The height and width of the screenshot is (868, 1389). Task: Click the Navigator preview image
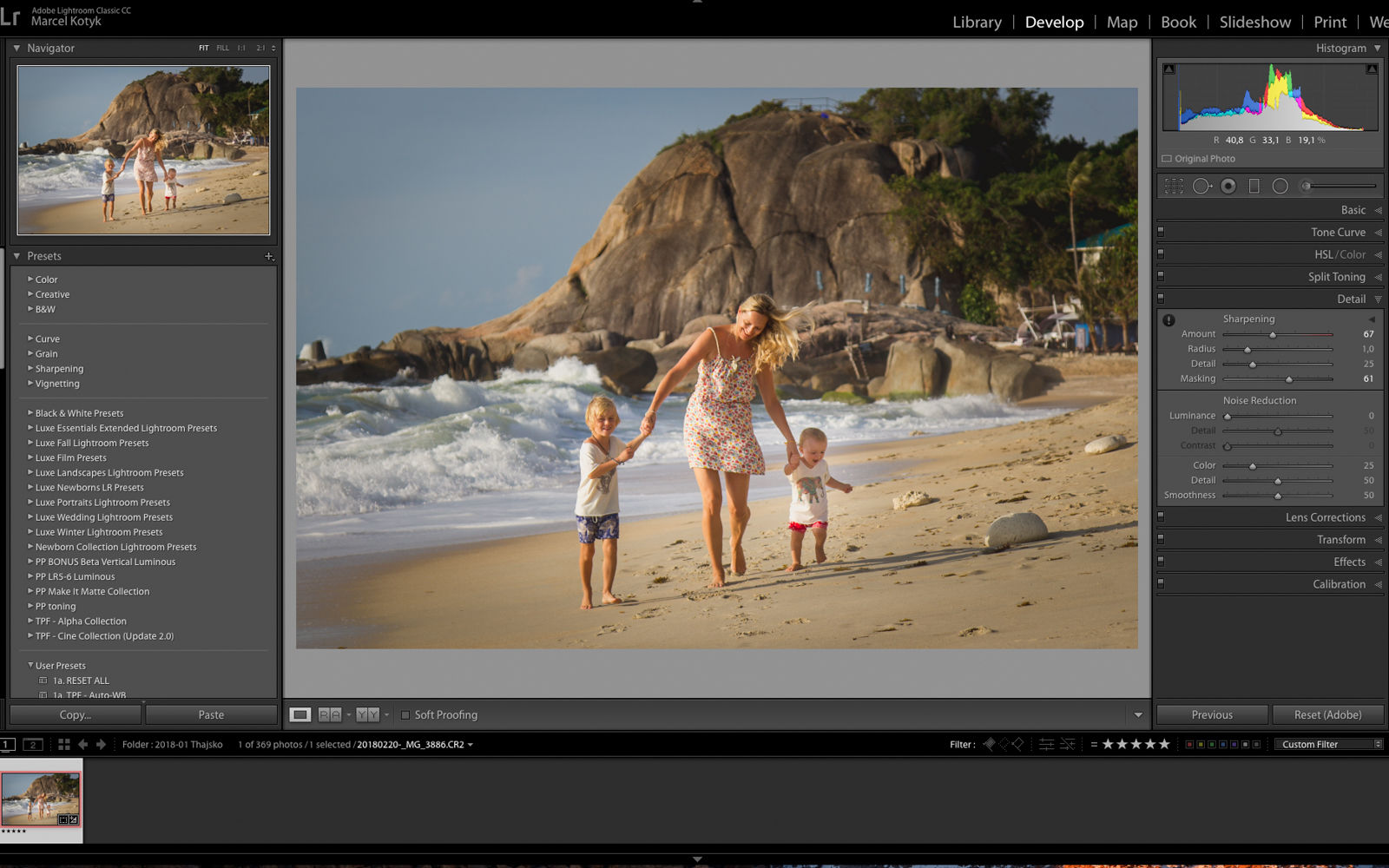143,150
